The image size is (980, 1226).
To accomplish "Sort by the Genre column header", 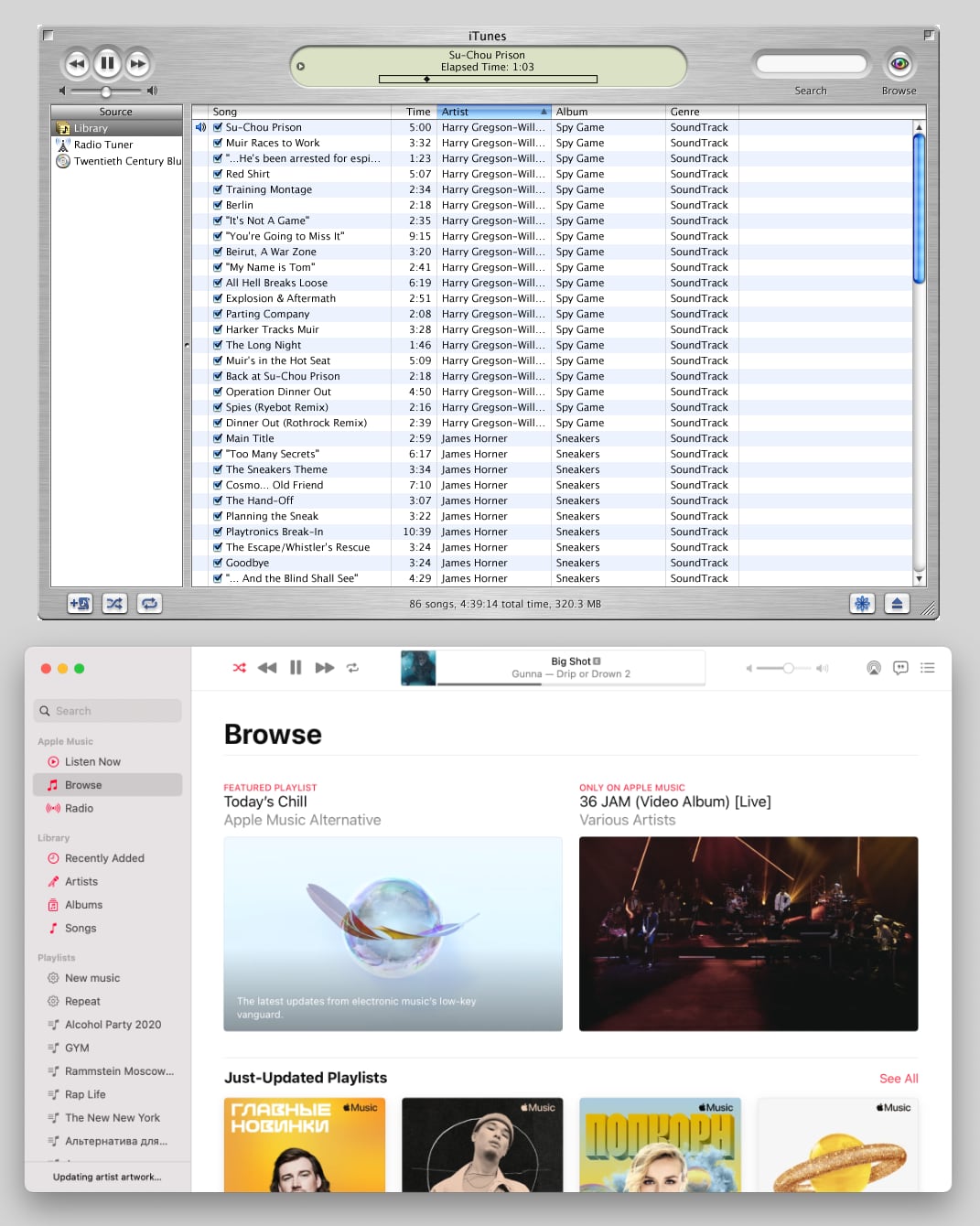I will tap(702, 112).
